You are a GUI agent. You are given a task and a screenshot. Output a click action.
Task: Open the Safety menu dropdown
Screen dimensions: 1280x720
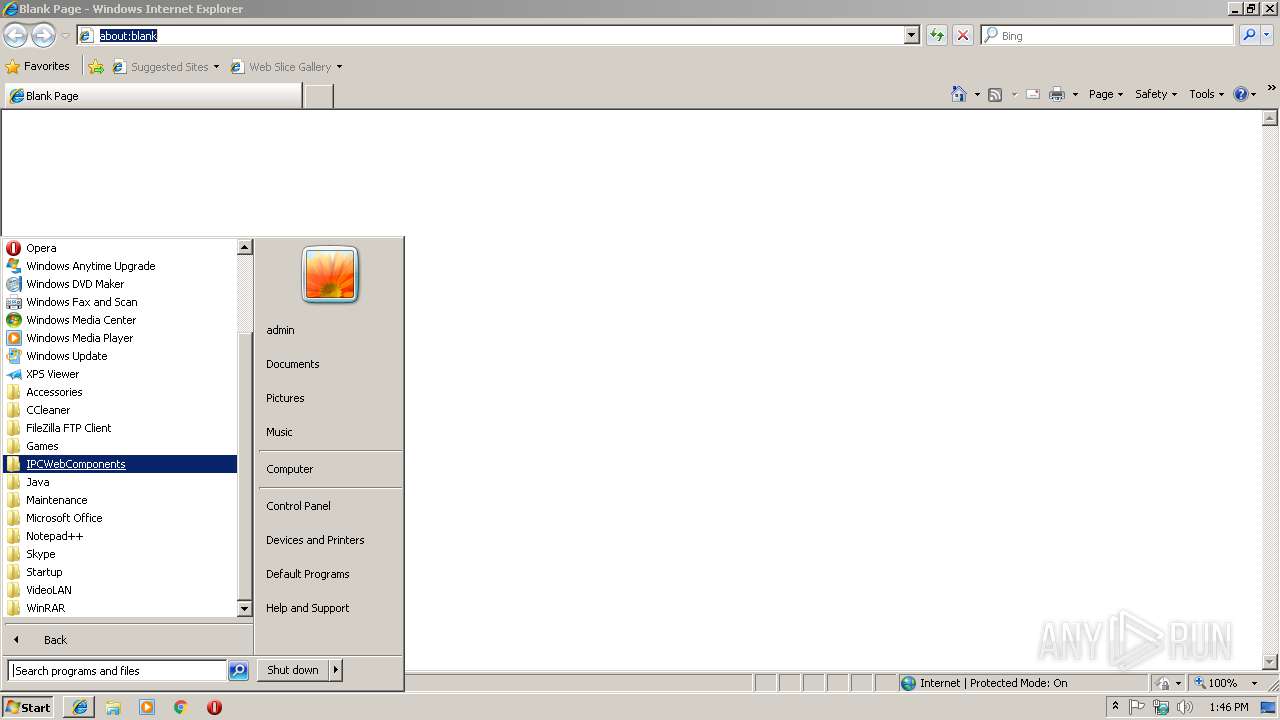(1156, 94)
